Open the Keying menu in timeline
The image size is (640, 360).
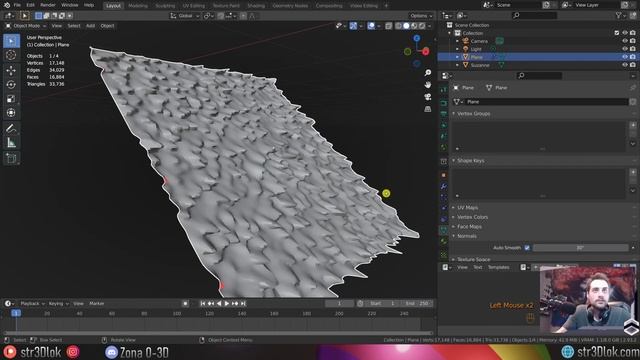tap(58, 304)
